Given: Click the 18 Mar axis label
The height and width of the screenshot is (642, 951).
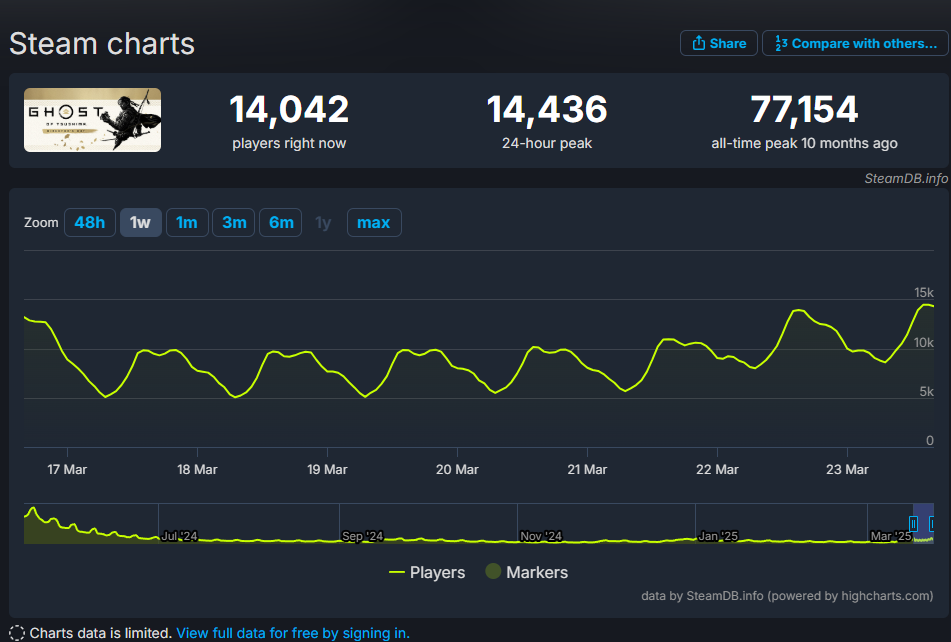Looking at the screenshot, I should tap(197, 469).
